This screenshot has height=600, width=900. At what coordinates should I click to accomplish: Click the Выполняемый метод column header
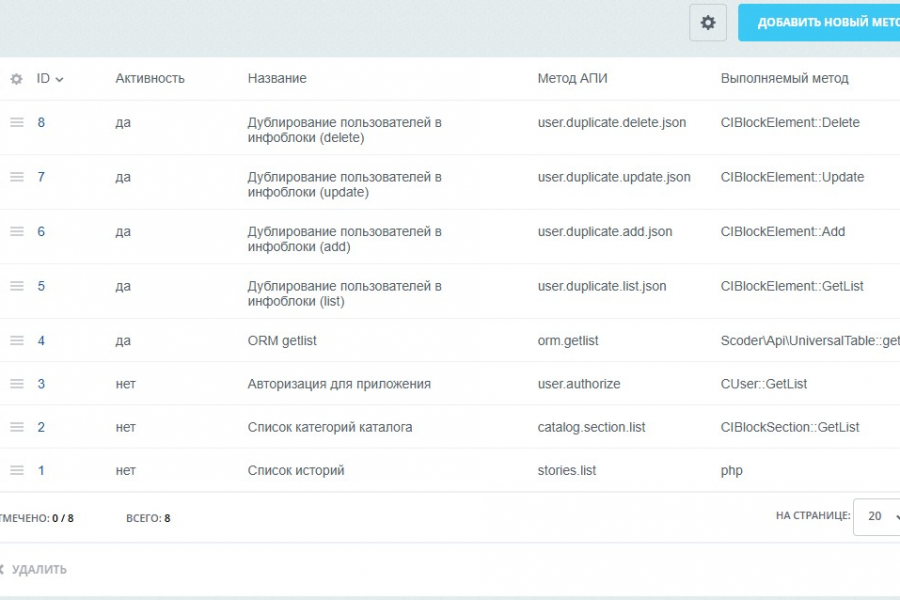(784, 78)
